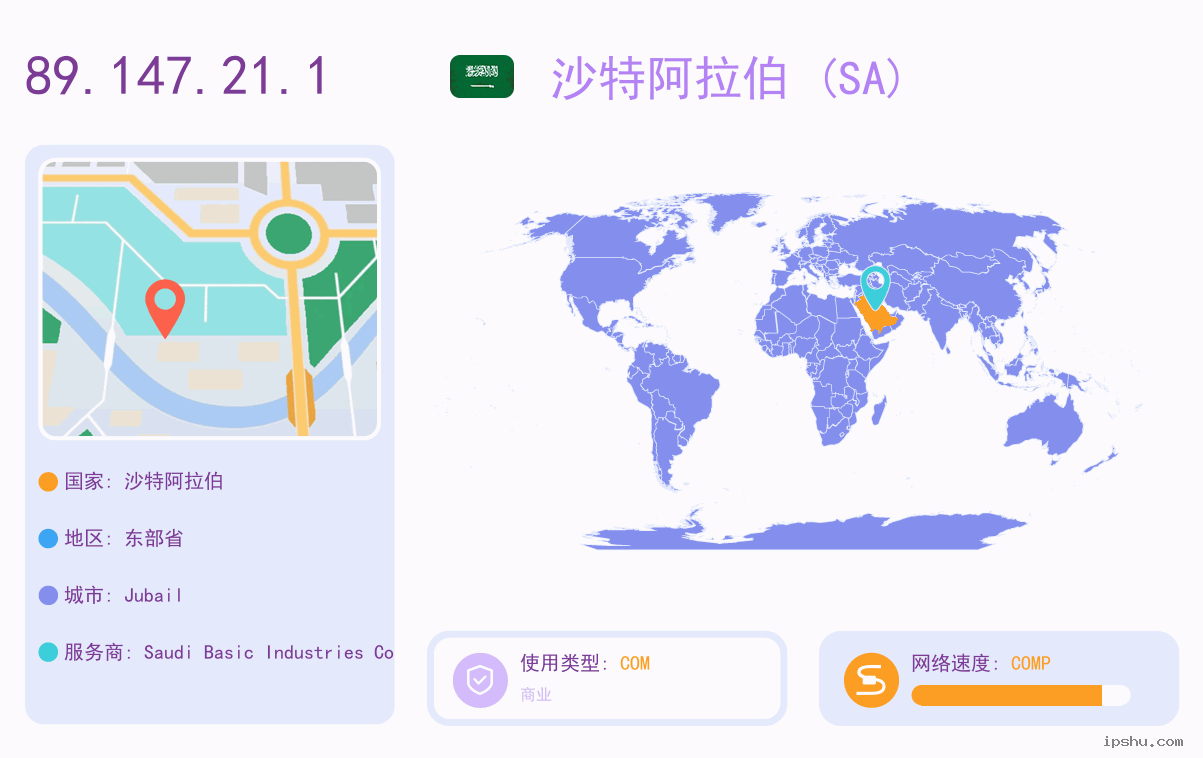
Task: Click the teal dot beside 服务商
Action: pyautogui.click(x=48, y=653)
